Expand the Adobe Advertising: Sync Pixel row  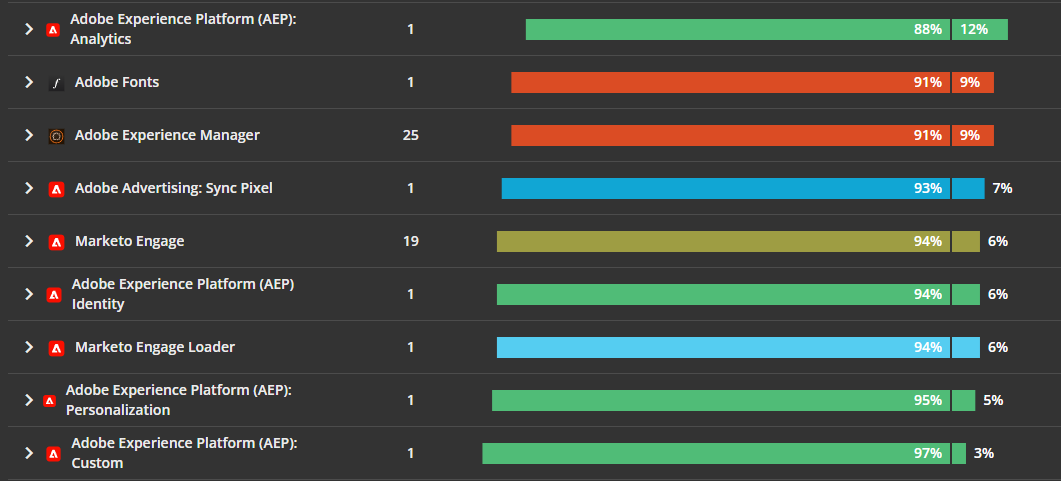point(28,188)
